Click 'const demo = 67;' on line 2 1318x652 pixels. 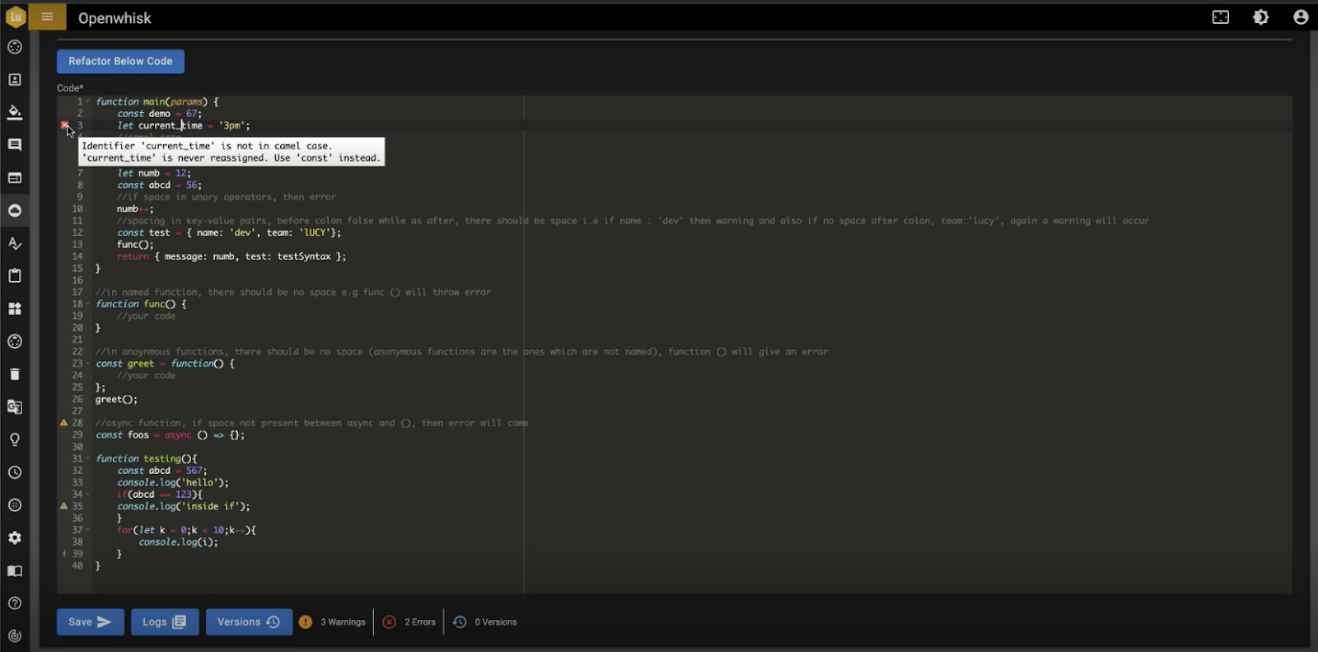coord(159,114)
